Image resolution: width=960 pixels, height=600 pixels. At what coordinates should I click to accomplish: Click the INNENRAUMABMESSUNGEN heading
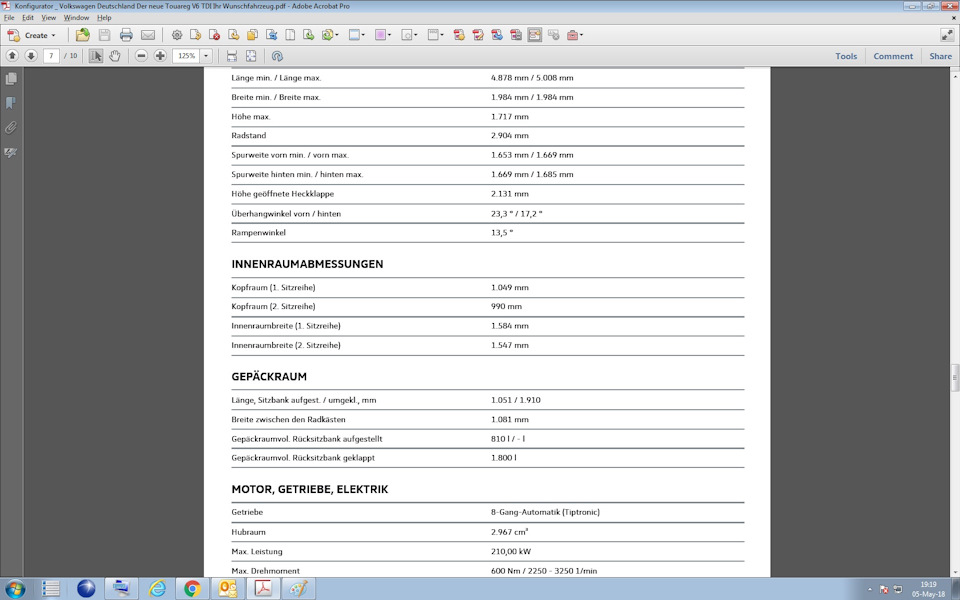(307, 264)
